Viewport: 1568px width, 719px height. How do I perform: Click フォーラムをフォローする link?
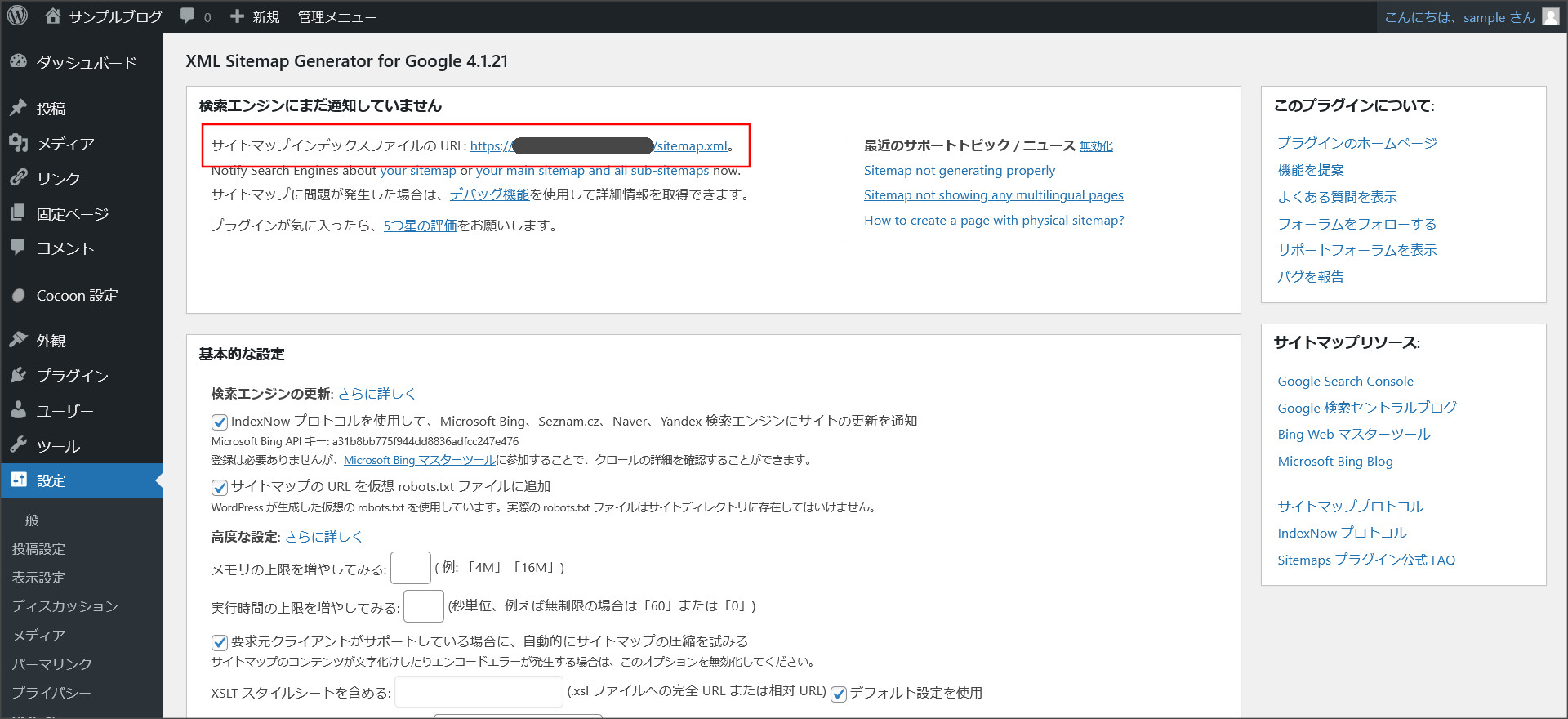(x=1357, y=224)
